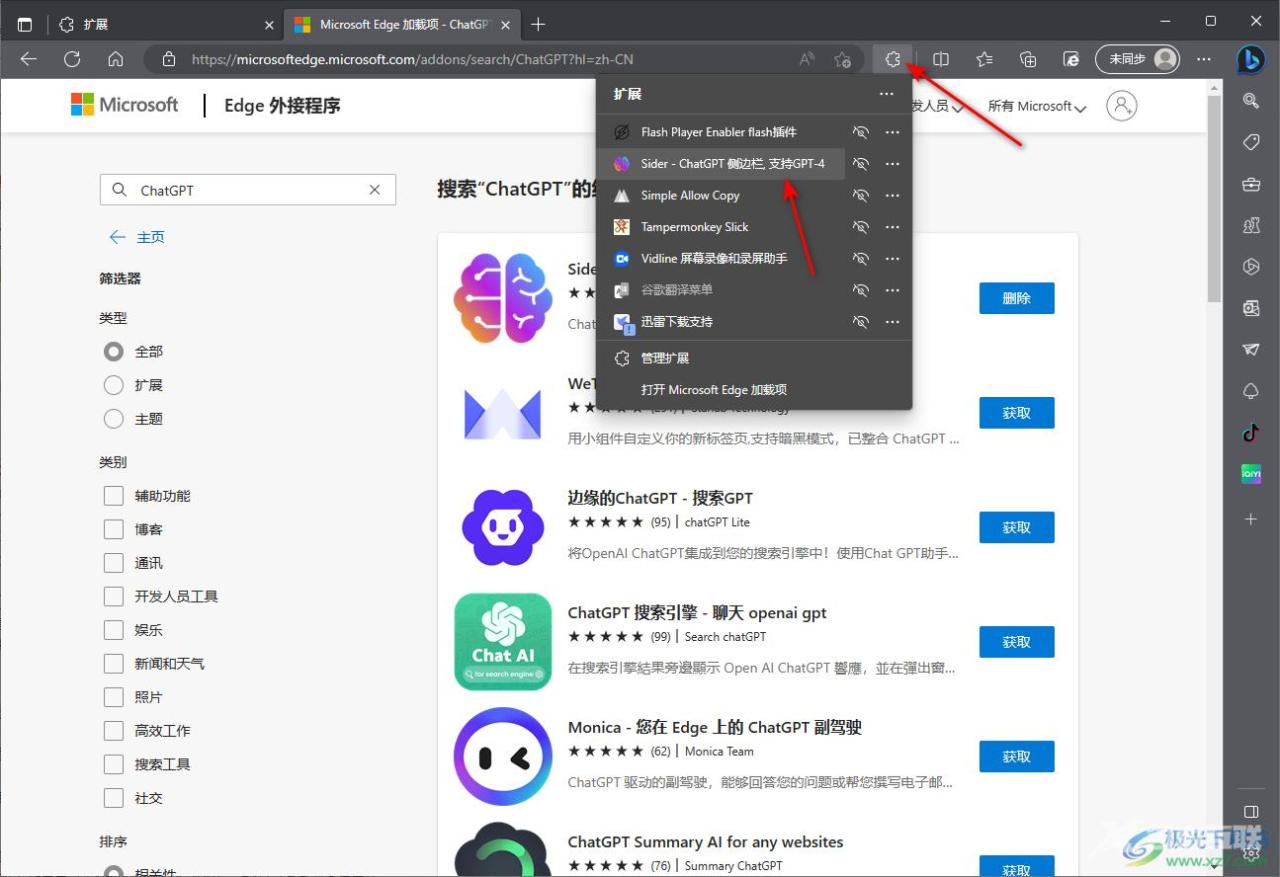
Task: Click the account profile icon on page
Action: pos(1122,105)
